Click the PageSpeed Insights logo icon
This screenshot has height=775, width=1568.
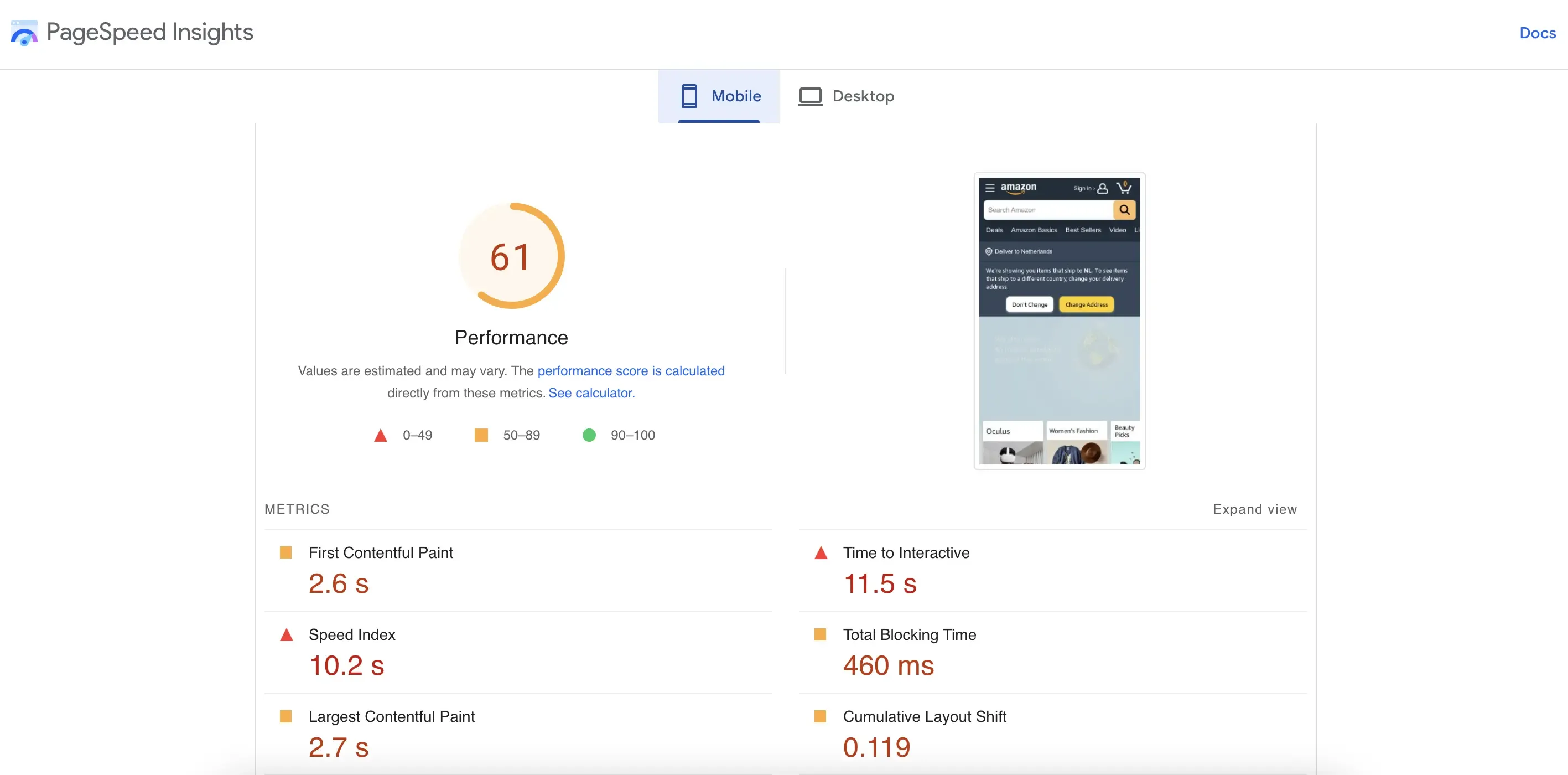(24, 33)
